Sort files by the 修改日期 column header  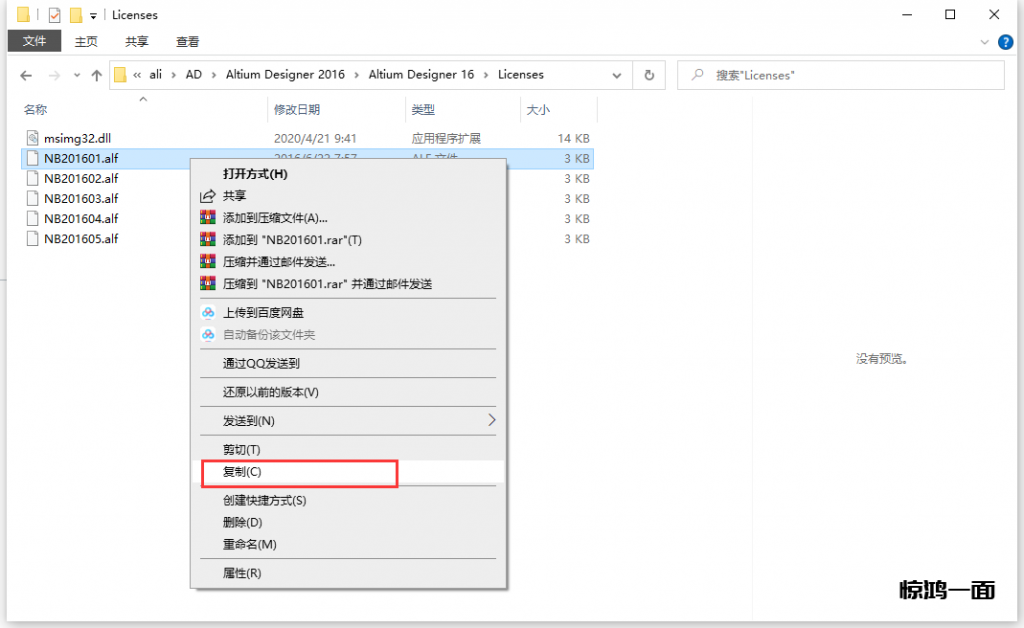point(298,109)
